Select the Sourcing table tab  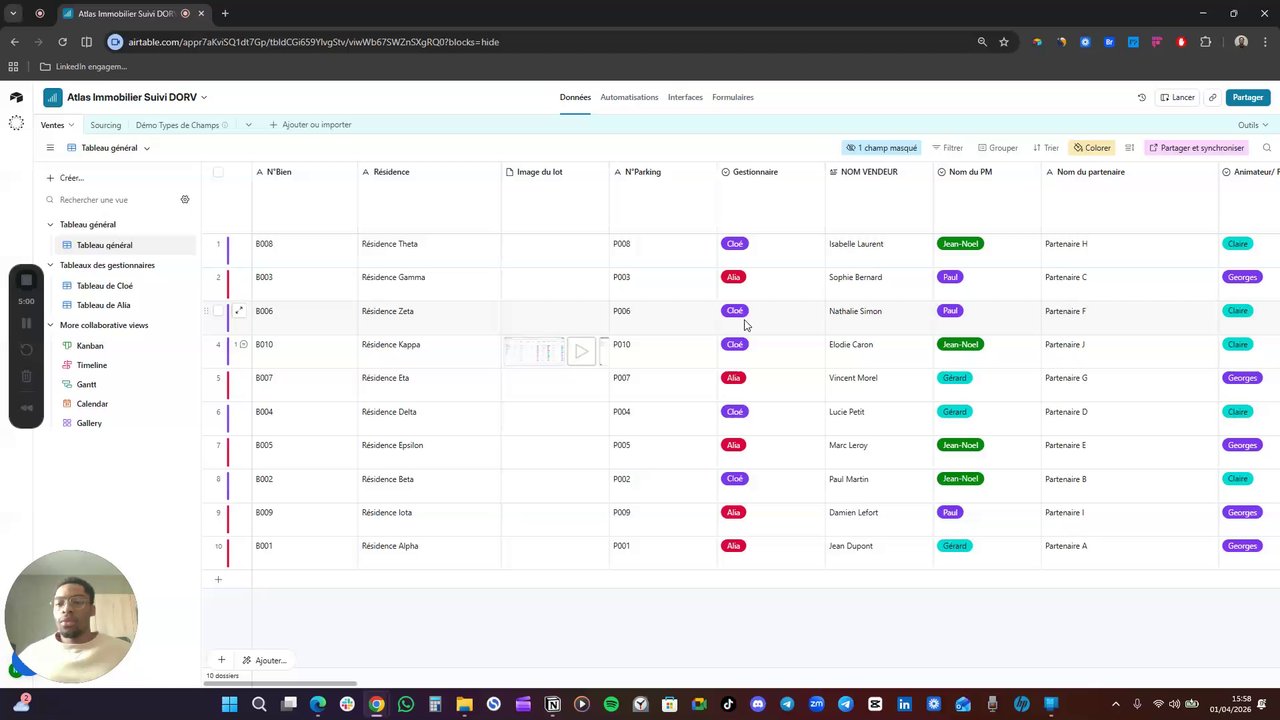(x=105, y=125)
